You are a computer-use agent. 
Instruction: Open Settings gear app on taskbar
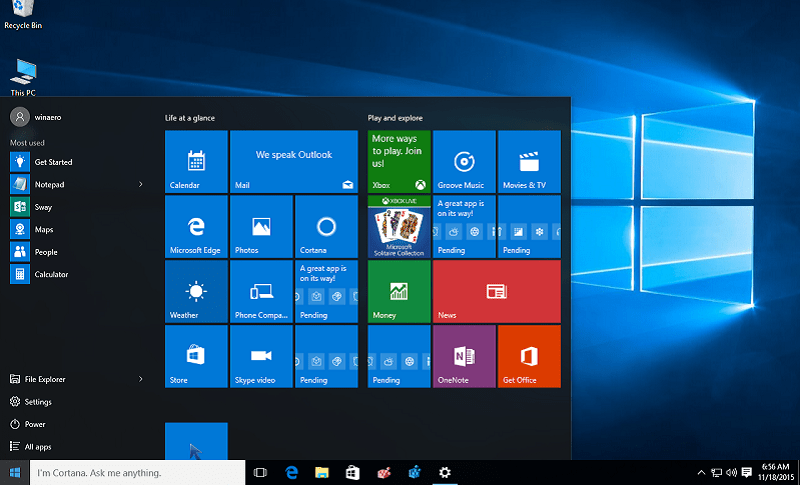[x=445, y=473]
